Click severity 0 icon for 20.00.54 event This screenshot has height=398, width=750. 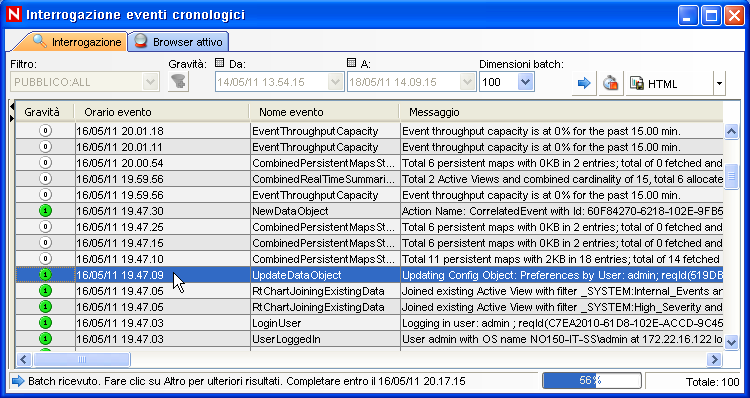45,163
